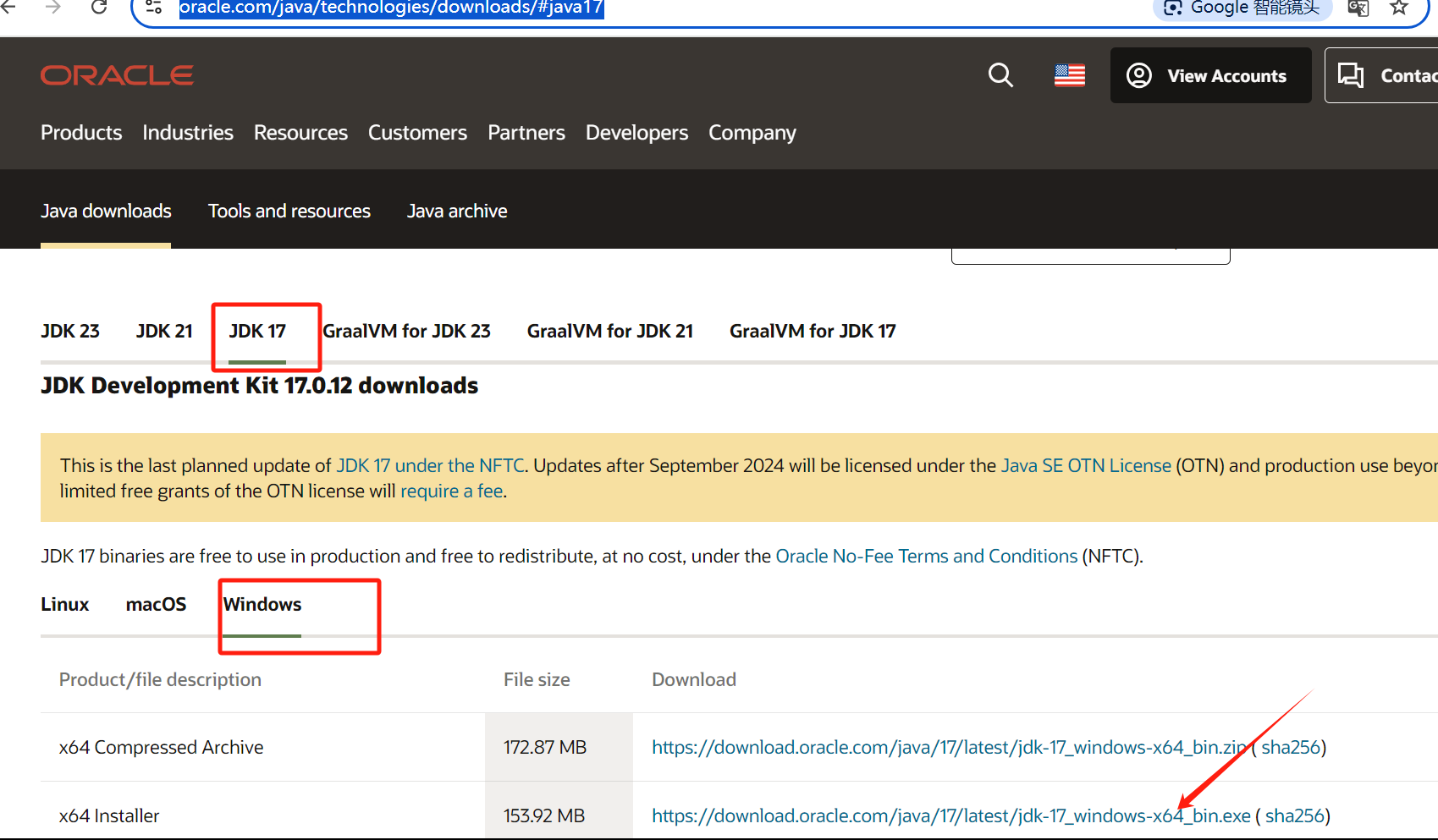Screen dimensions: 1438x840
Task: Select the JDK 23 tab
Action: 69,331
